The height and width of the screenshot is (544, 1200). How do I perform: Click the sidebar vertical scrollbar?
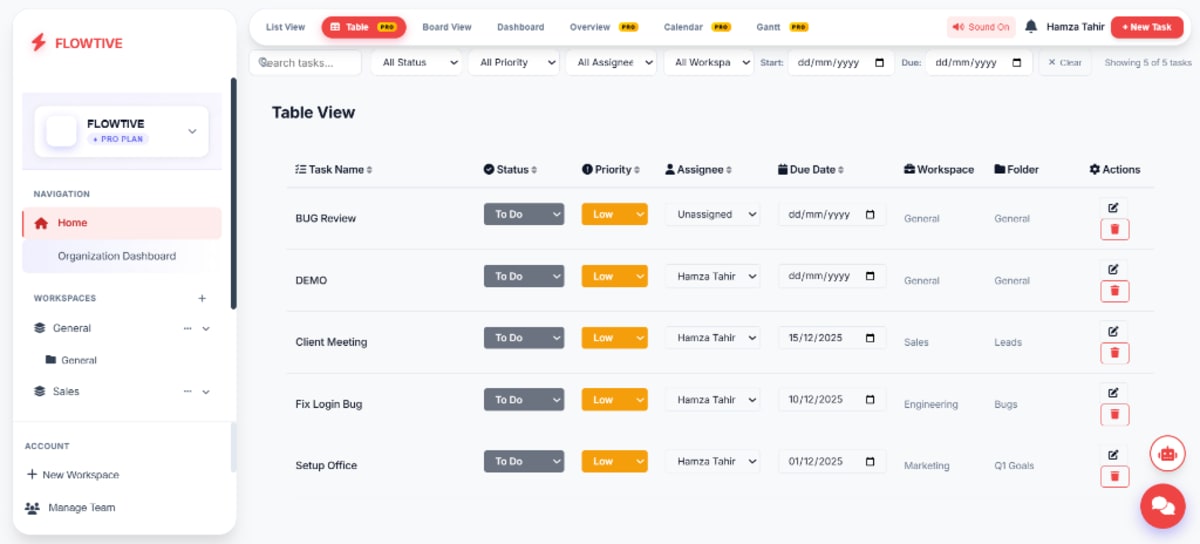[234, 193]
